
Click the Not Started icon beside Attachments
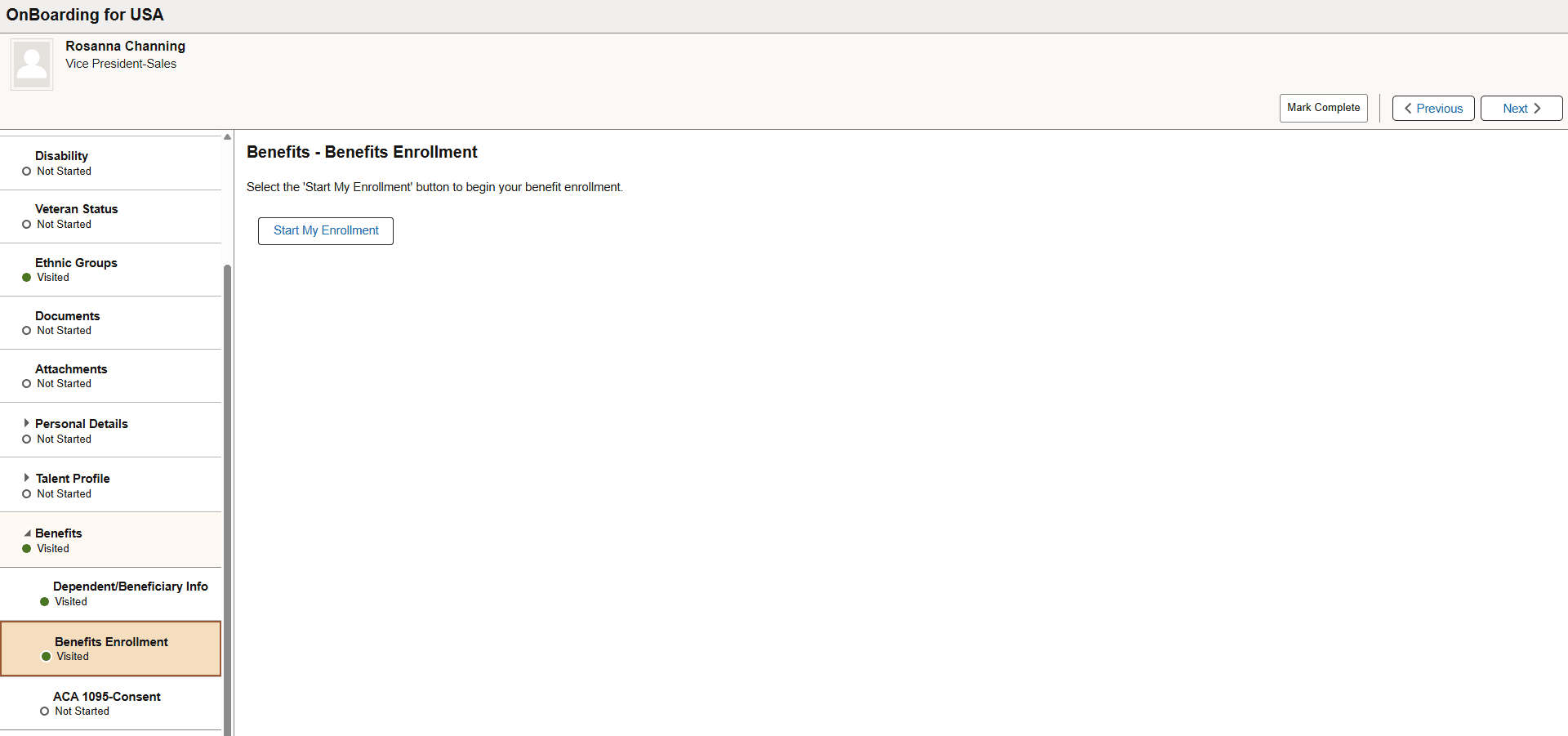pos(26,384)
